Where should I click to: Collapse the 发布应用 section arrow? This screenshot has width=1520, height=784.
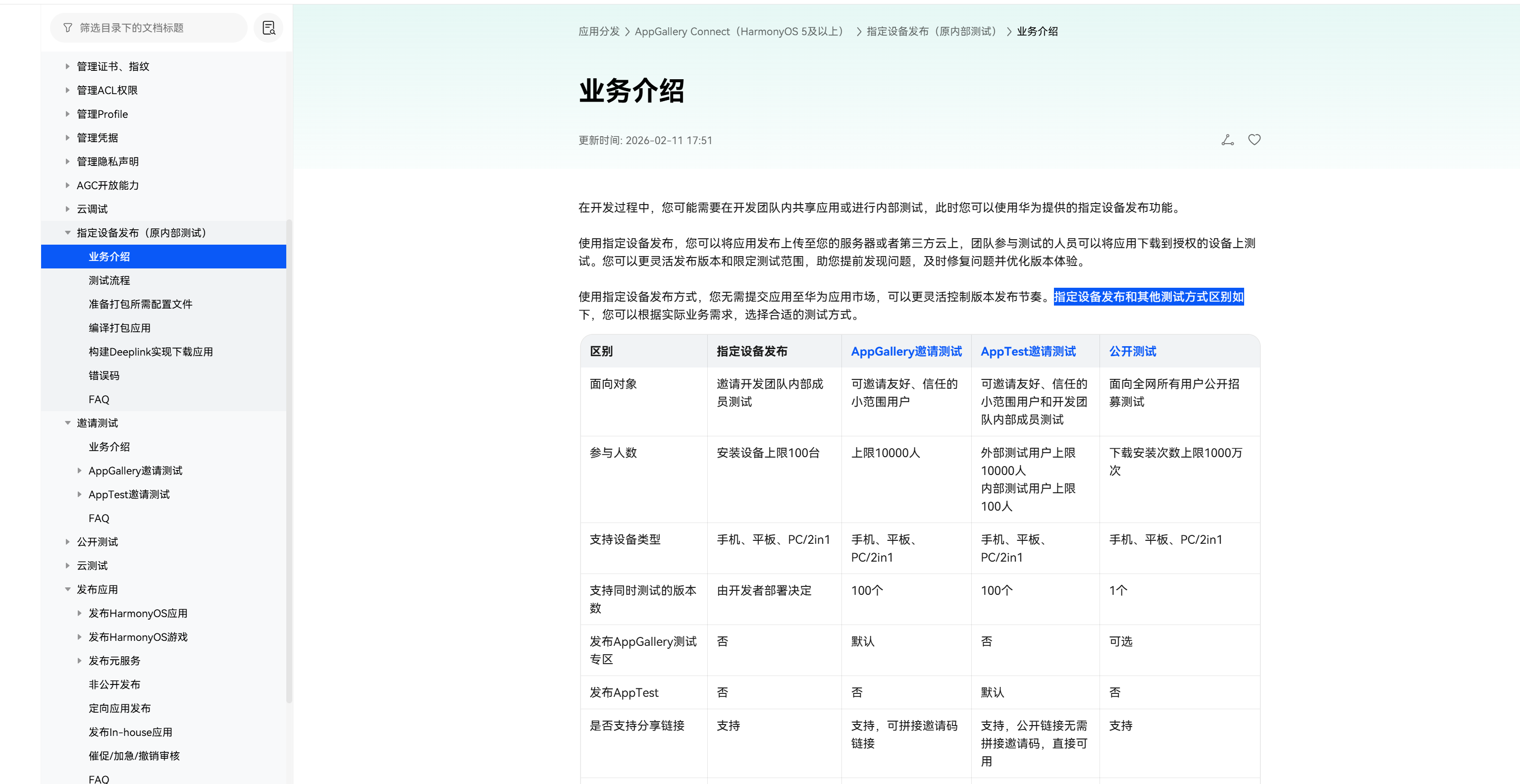(67, 589)
